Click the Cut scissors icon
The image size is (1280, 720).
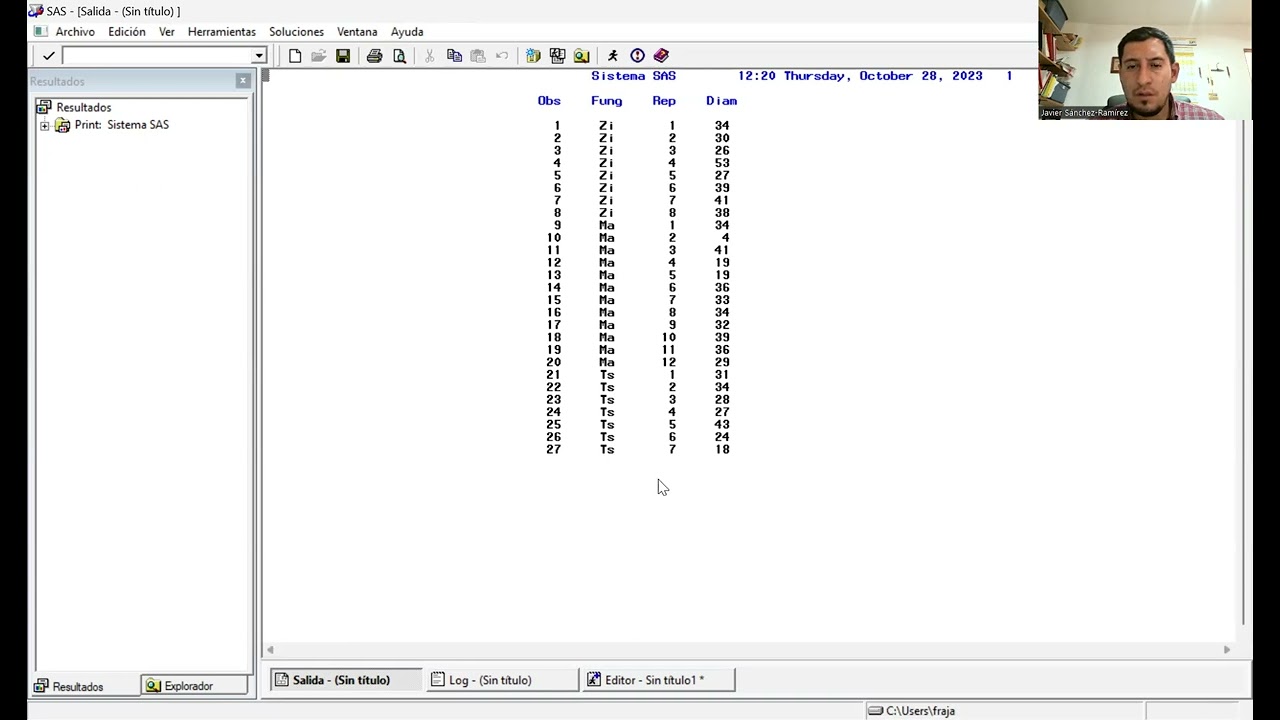430,56
